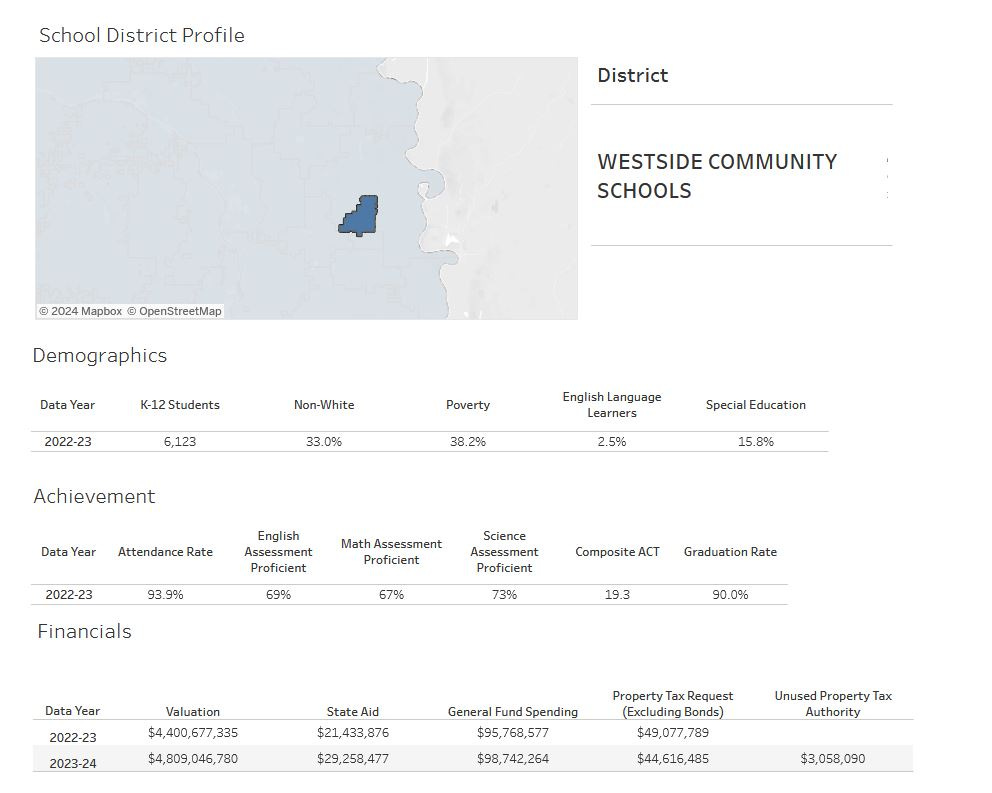The height and width of the screenshot is (793, 992).
Task: Select the Graduation Rate column header
Action: pos(730,552)
